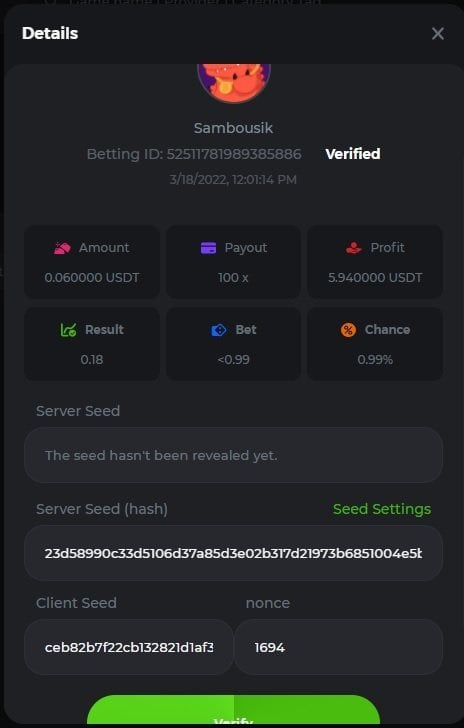Select the Server Seed (hash) field
The width and height of the screenshot is (464, 728).
(x=234, y=553)
